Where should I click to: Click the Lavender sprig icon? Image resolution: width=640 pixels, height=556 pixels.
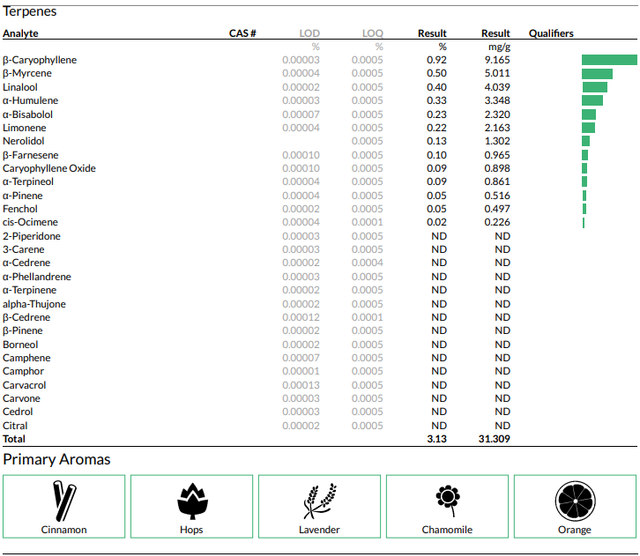point(320,501)
